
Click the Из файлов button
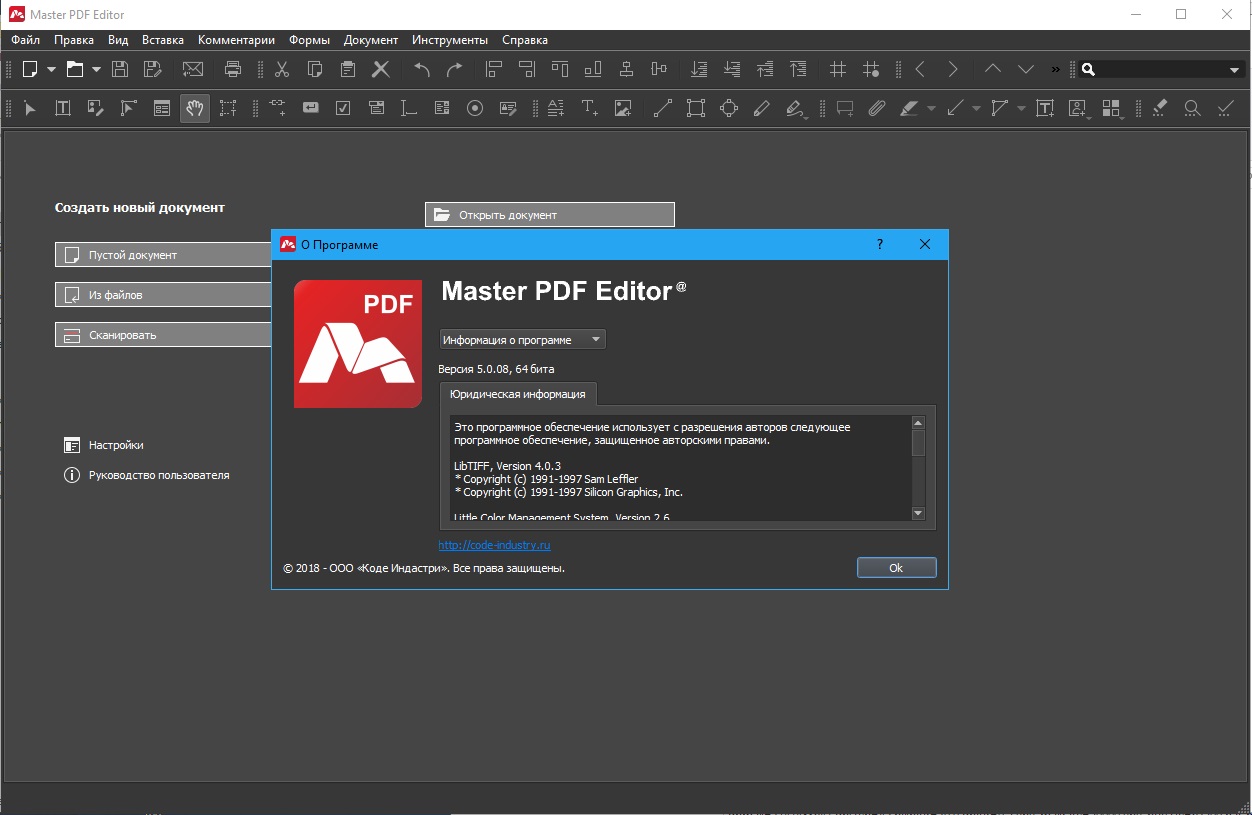click(164, 295)
